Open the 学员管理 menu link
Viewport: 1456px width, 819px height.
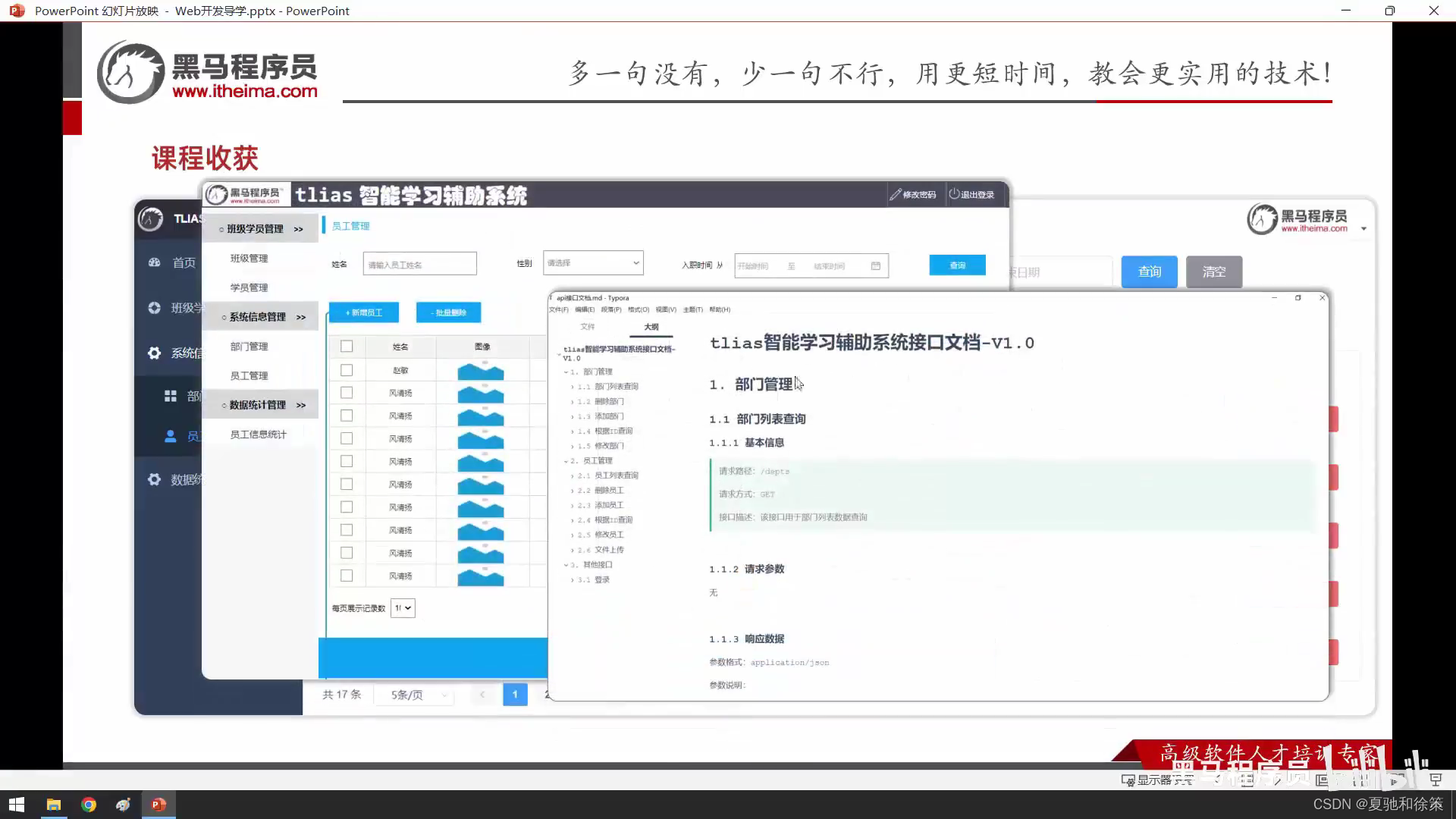click(249, 288)
